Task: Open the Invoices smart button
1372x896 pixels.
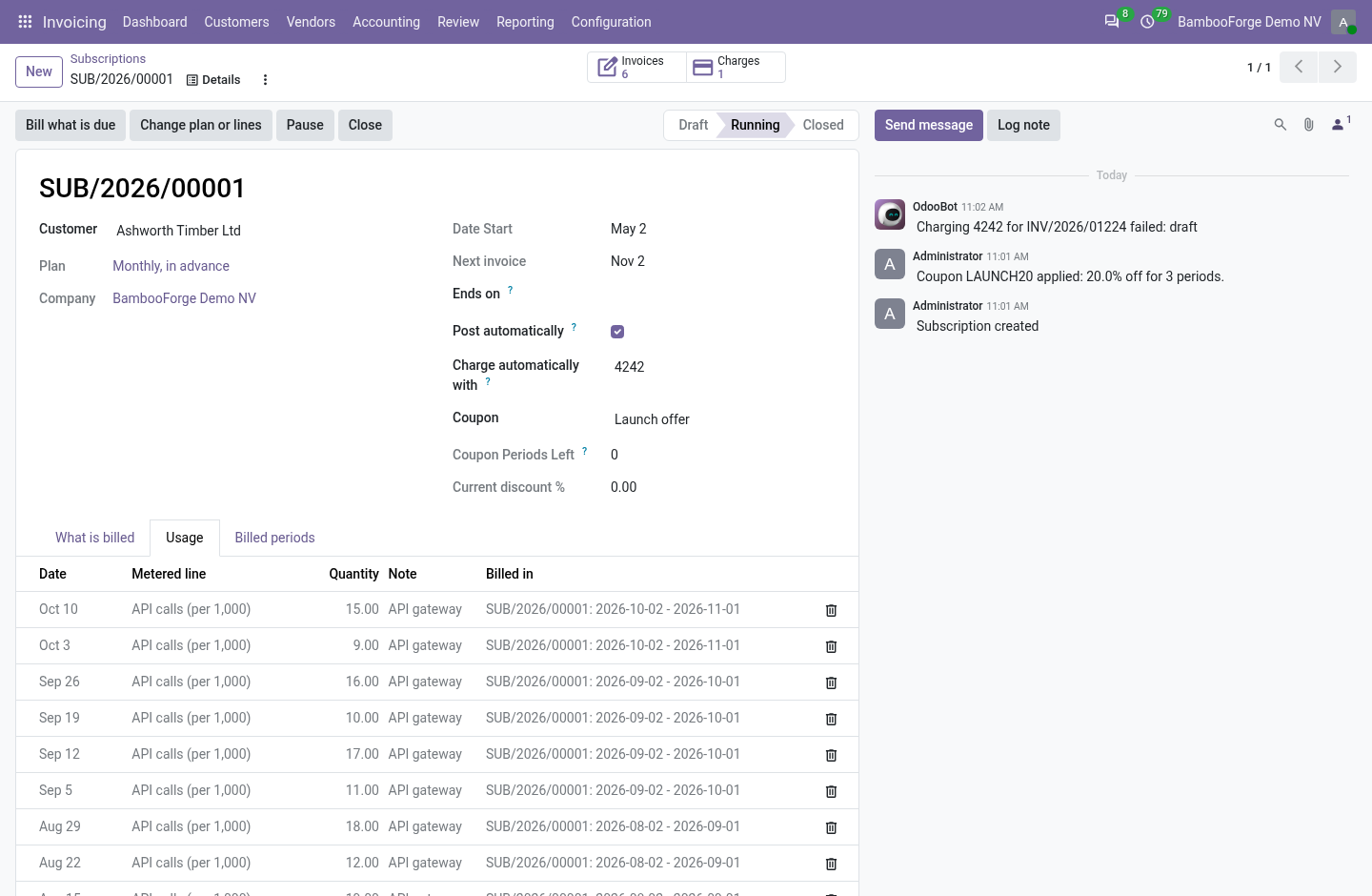Action: coord(636,68)
